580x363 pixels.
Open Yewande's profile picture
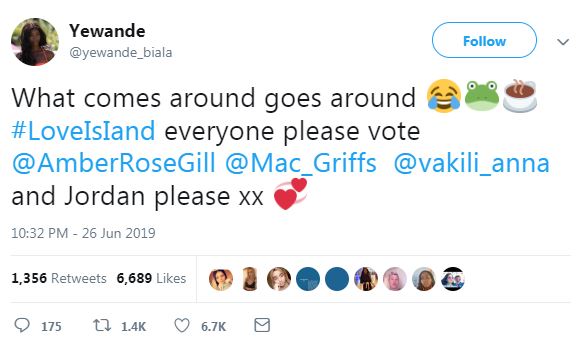(x=35, y=42)
